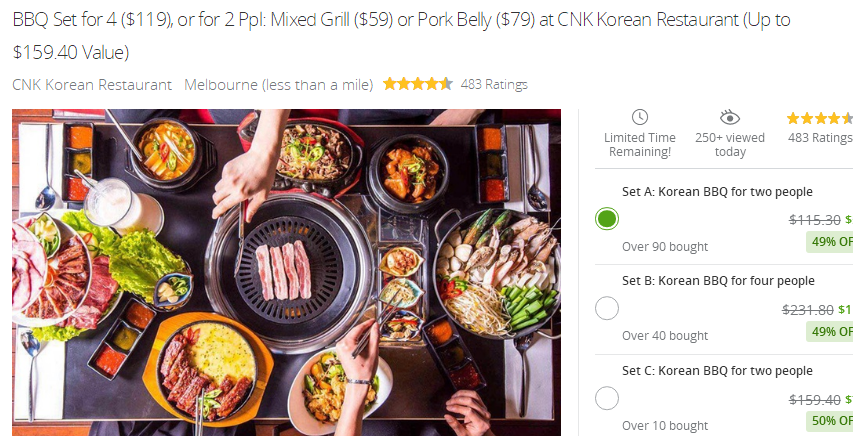853x436 pixels.
Task: Click the eye icon above 250+ viewed today
Action: 730,117
